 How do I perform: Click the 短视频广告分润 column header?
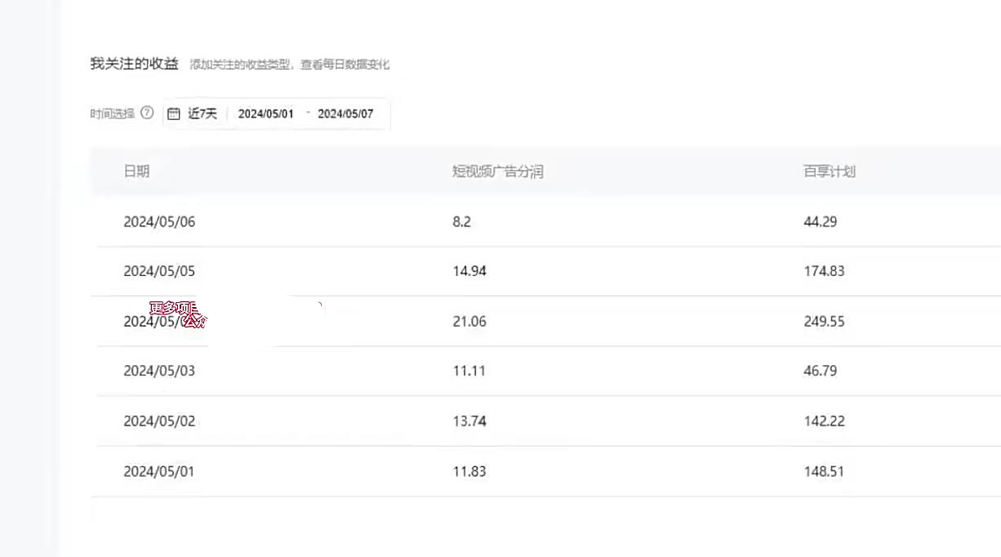(x=497, y=172)
